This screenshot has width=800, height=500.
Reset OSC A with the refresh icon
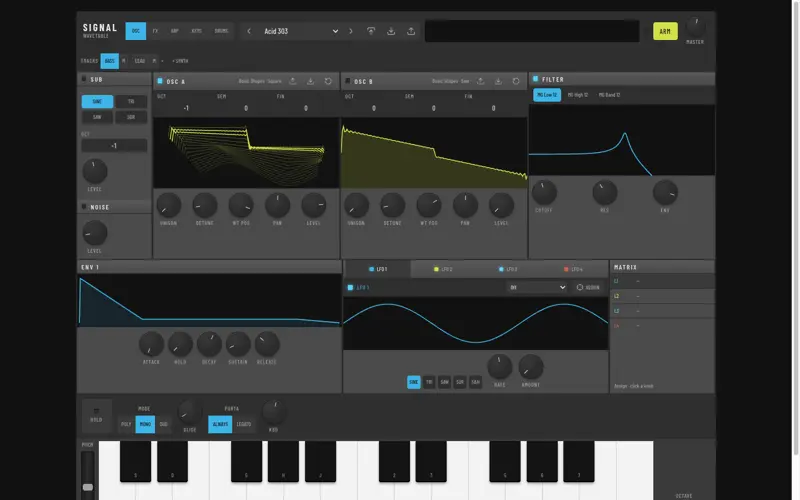click(328, 81)
